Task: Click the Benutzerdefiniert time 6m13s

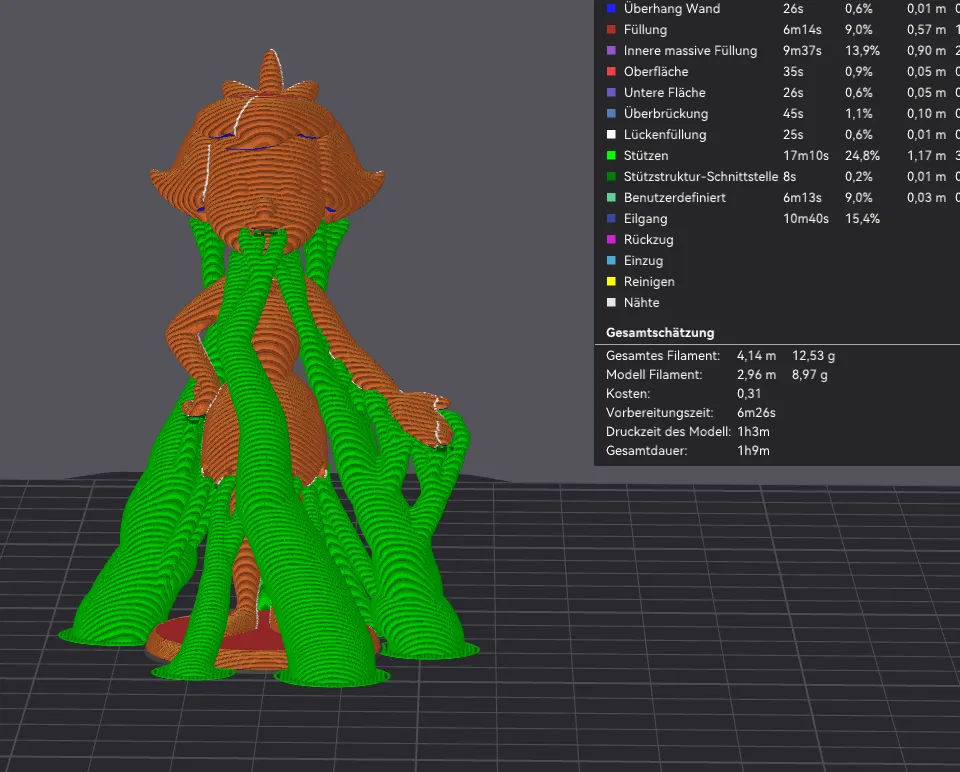Action: pos(802,197)
